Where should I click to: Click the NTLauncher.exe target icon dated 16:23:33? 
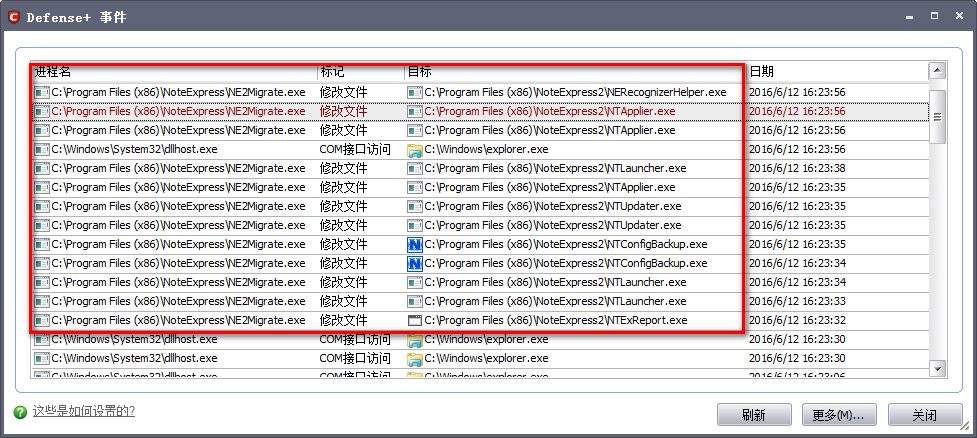[x=414, y=302]
